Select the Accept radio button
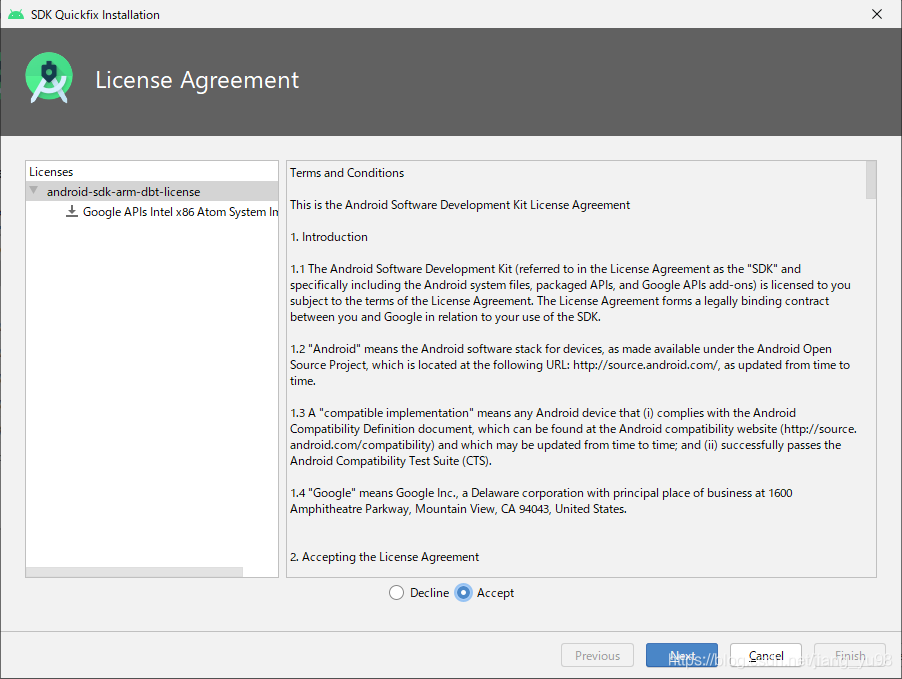The height and width of the screenshot is (679, 902). click(x=463, y=593)
